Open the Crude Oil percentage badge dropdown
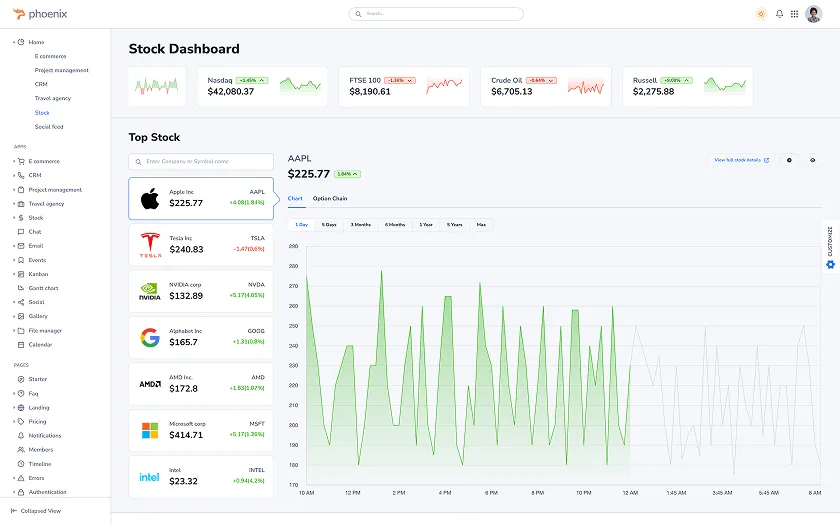Viewport: 840px width, 525px height. coord(541,80)
